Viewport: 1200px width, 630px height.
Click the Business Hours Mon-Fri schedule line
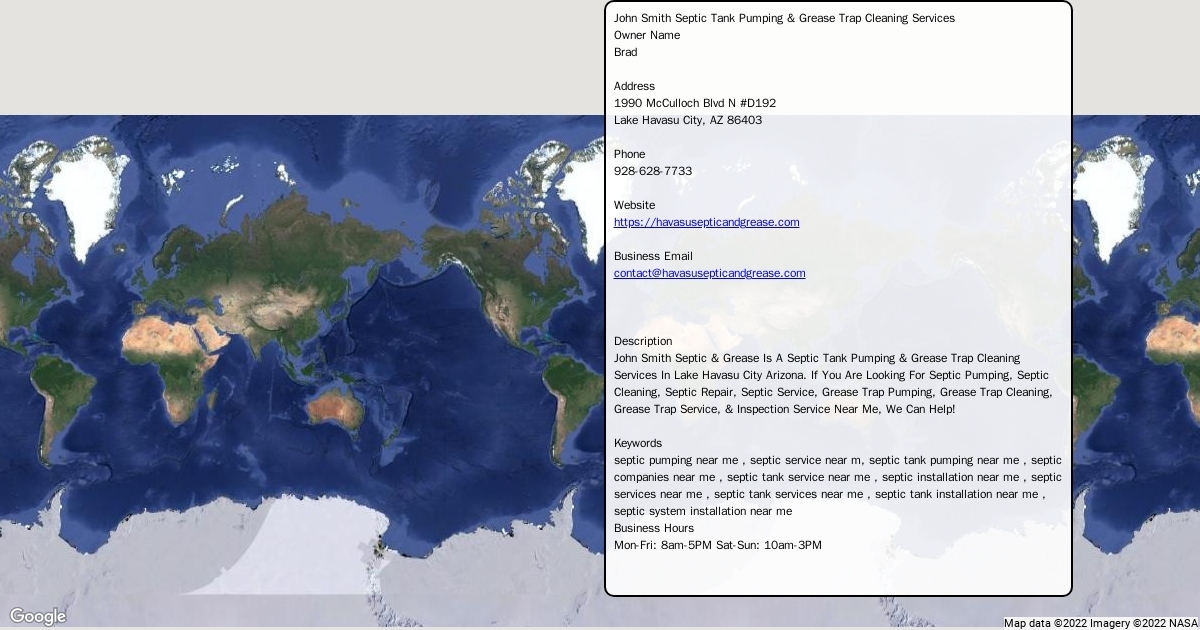717,545
